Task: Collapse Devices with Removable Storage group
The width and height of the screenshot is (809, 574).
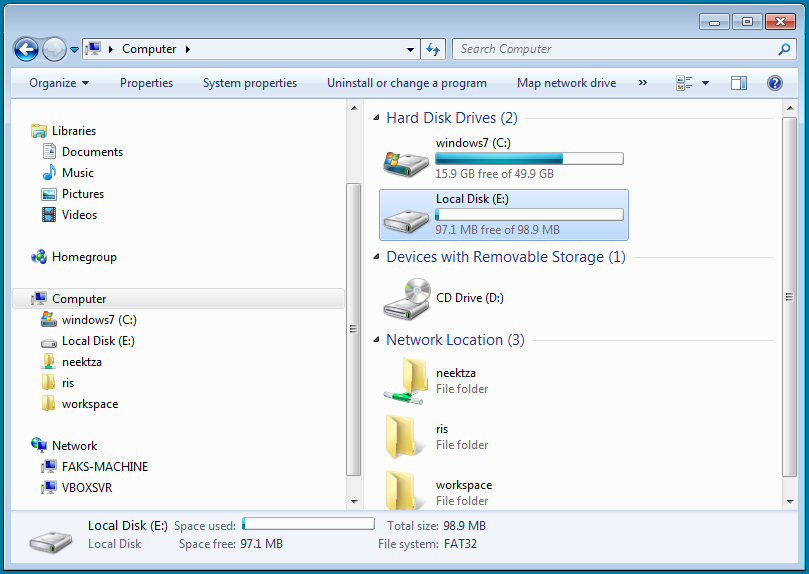Action: (x=376, y=257)
